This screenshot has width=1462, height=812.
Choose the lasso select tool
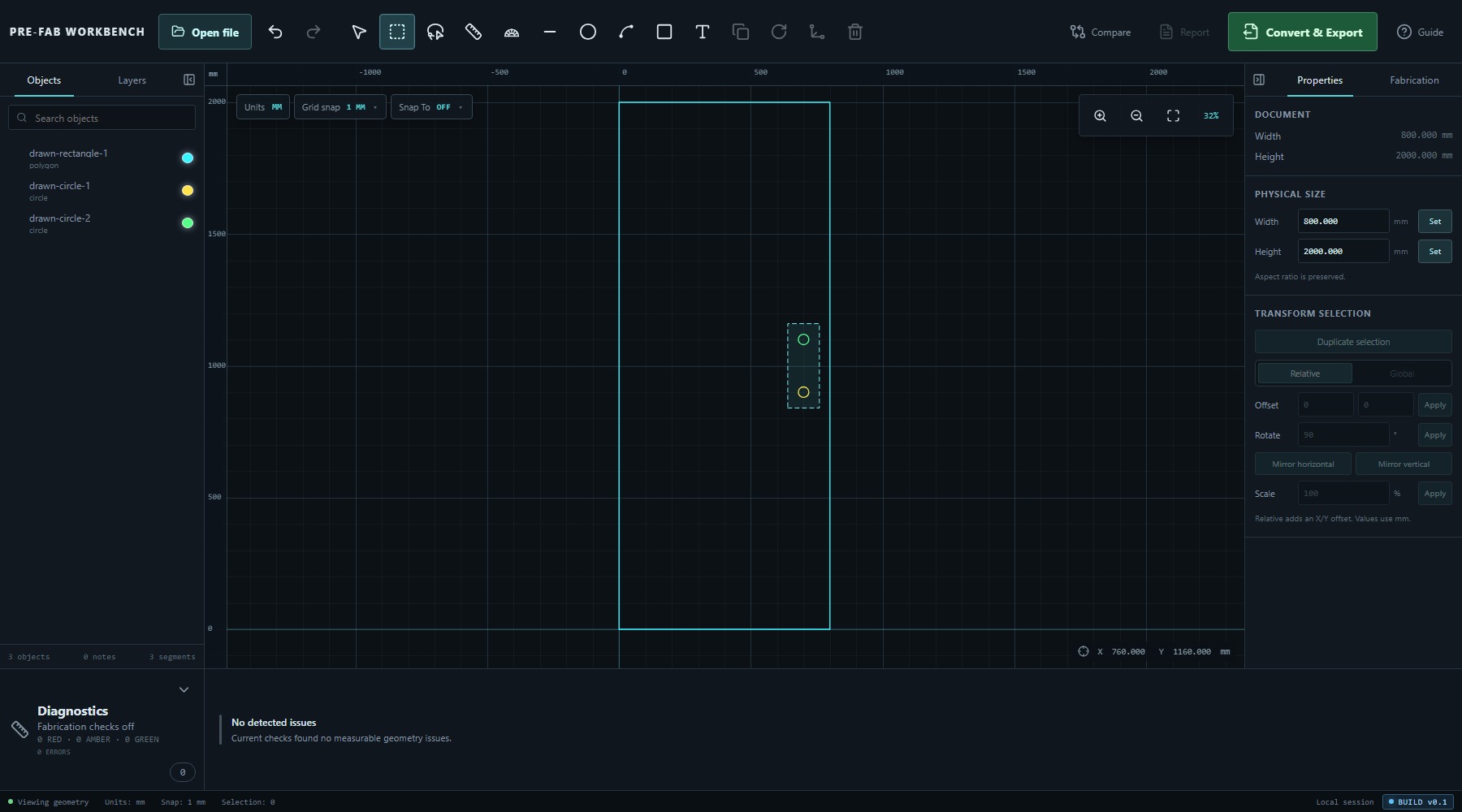click(435, 32)
